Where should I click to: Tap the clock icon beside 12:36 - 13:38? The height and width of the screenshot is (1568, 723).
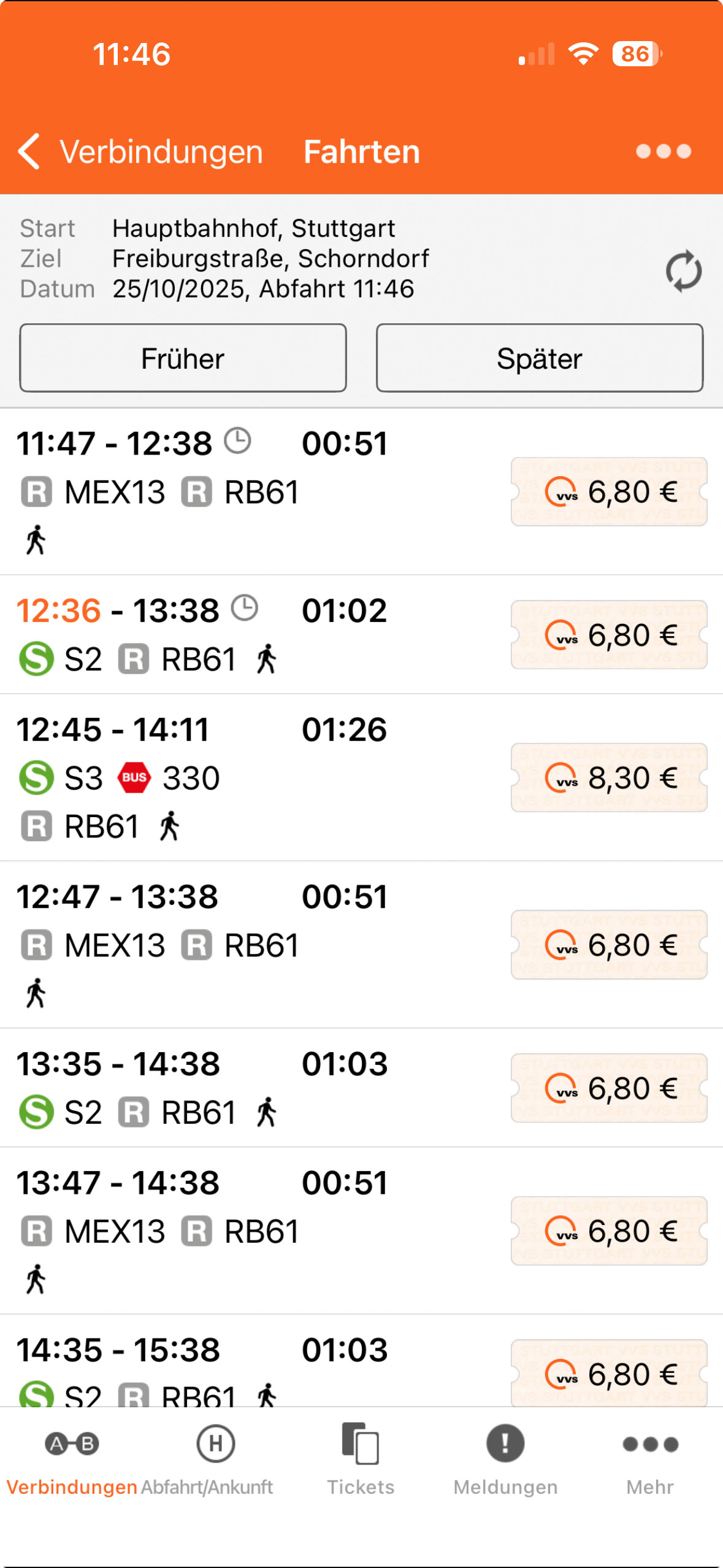(x=245, y=609)
